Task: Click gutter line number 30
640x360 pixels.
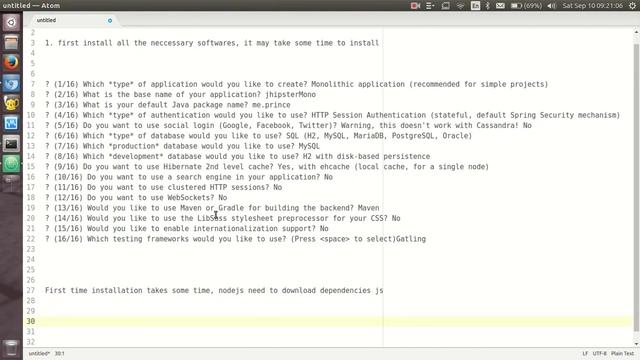Action: [x=31, y=321]
